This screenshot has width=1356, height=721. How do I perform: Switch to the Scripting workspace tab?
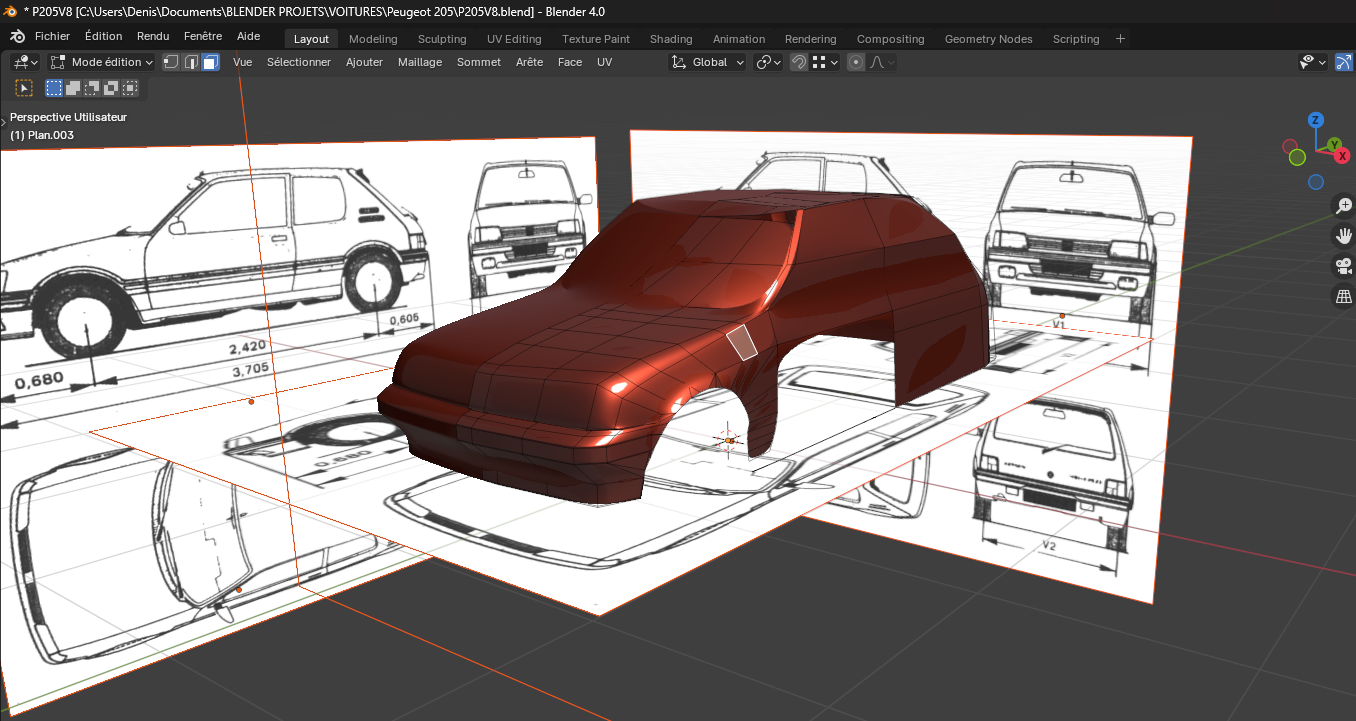tap(1076, 39)
